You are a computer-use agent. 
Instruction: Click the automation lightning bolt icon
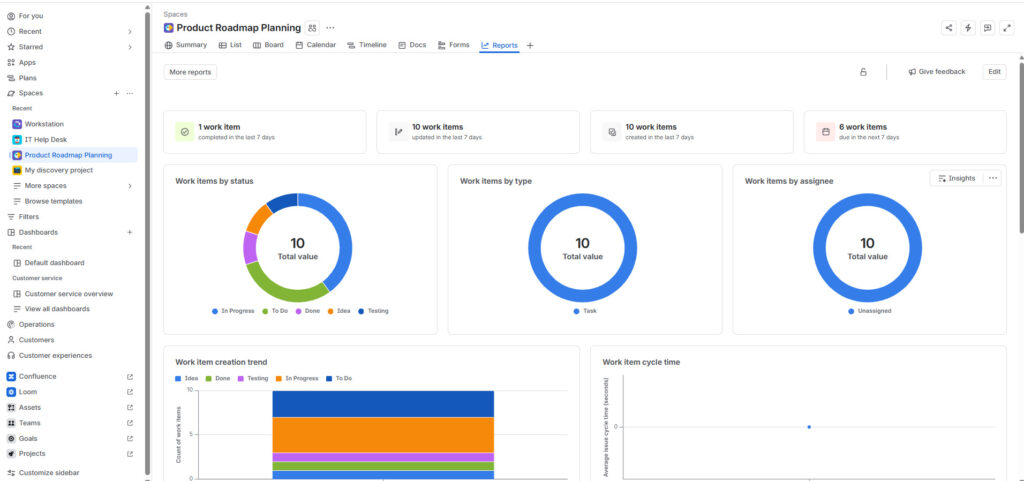[x=968, y=28]
